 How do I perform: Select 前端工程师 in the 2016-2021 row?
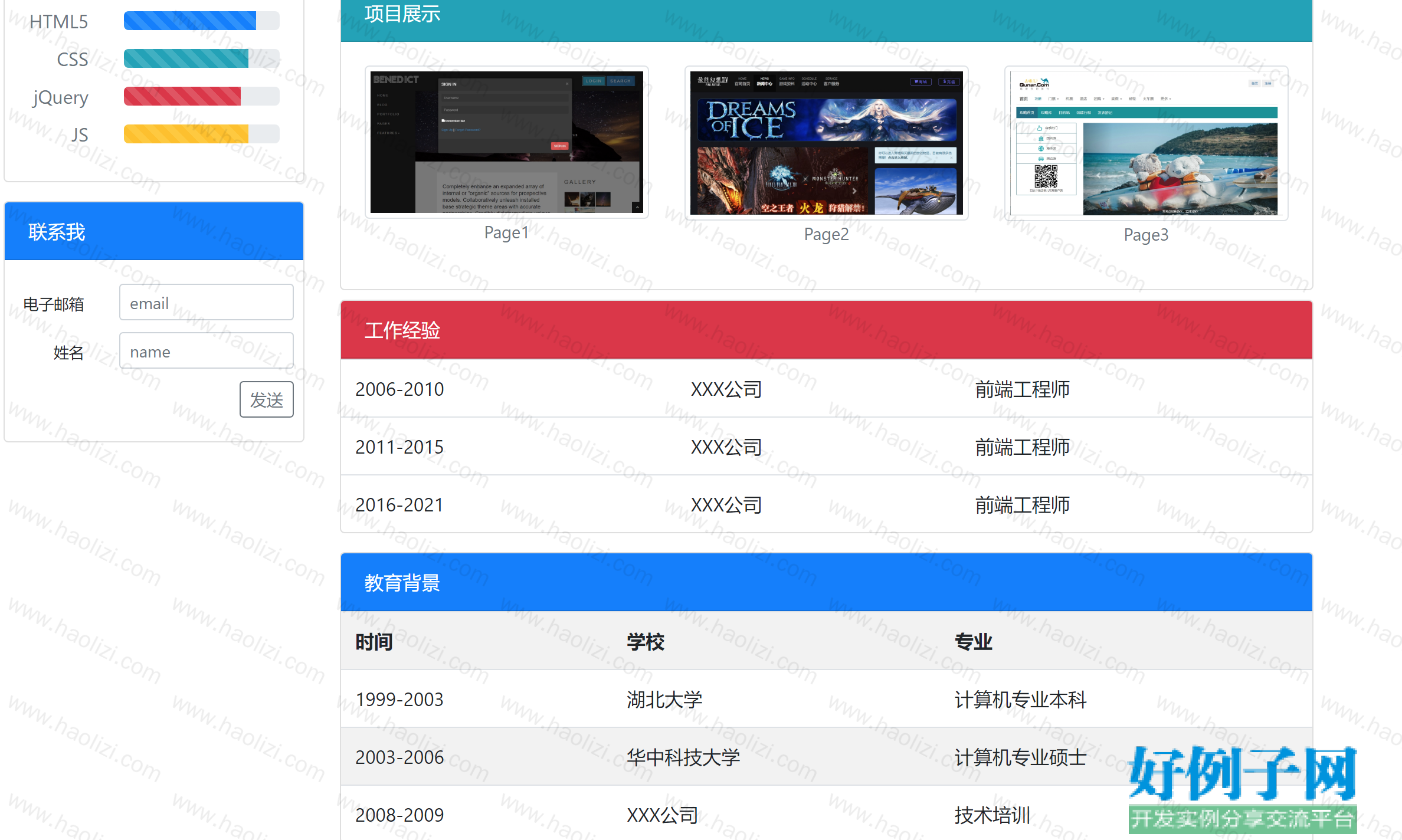tap(1023, 505)
